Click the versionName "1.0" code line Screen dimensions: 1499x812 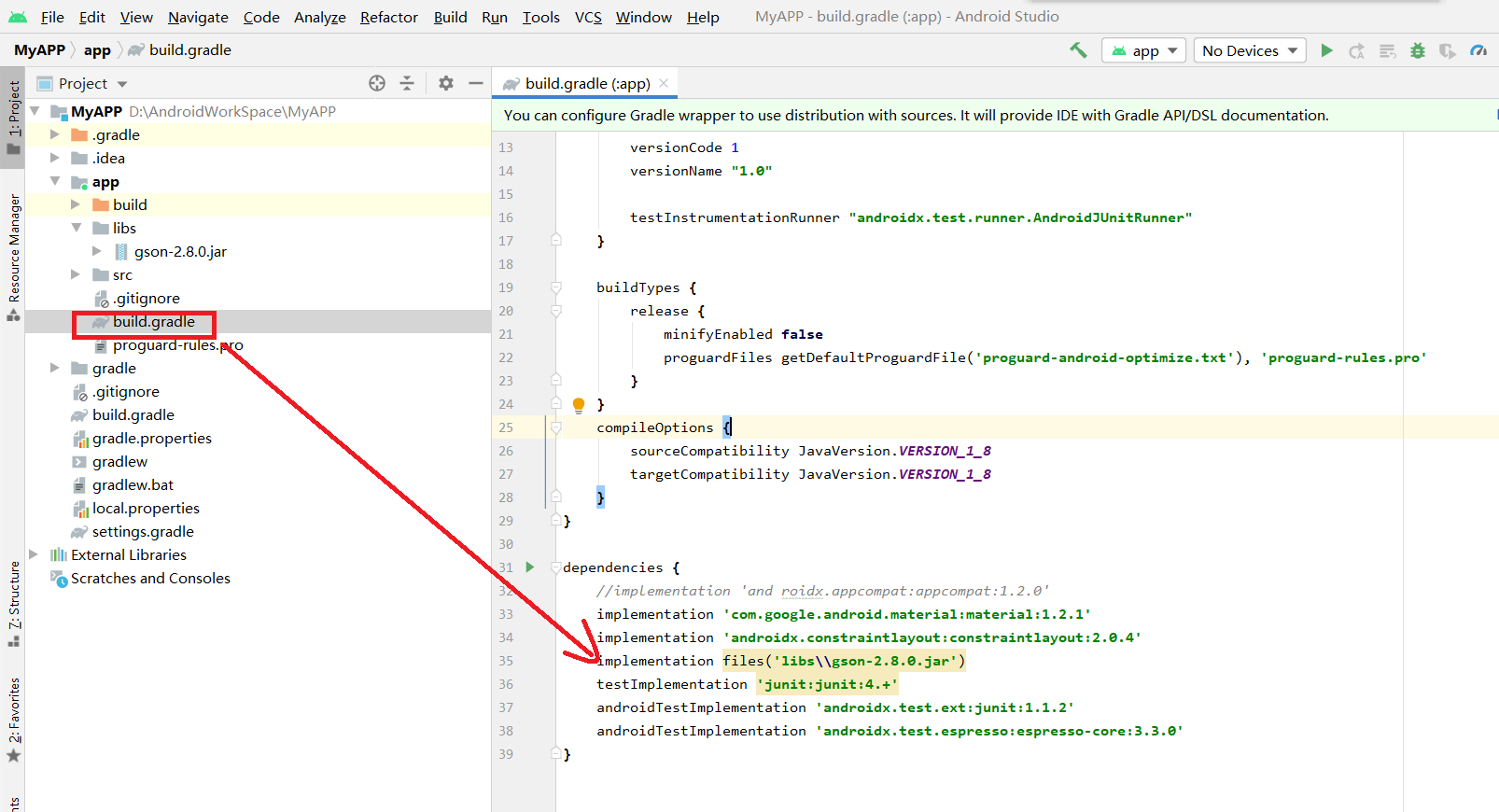(x=701, y=171)
